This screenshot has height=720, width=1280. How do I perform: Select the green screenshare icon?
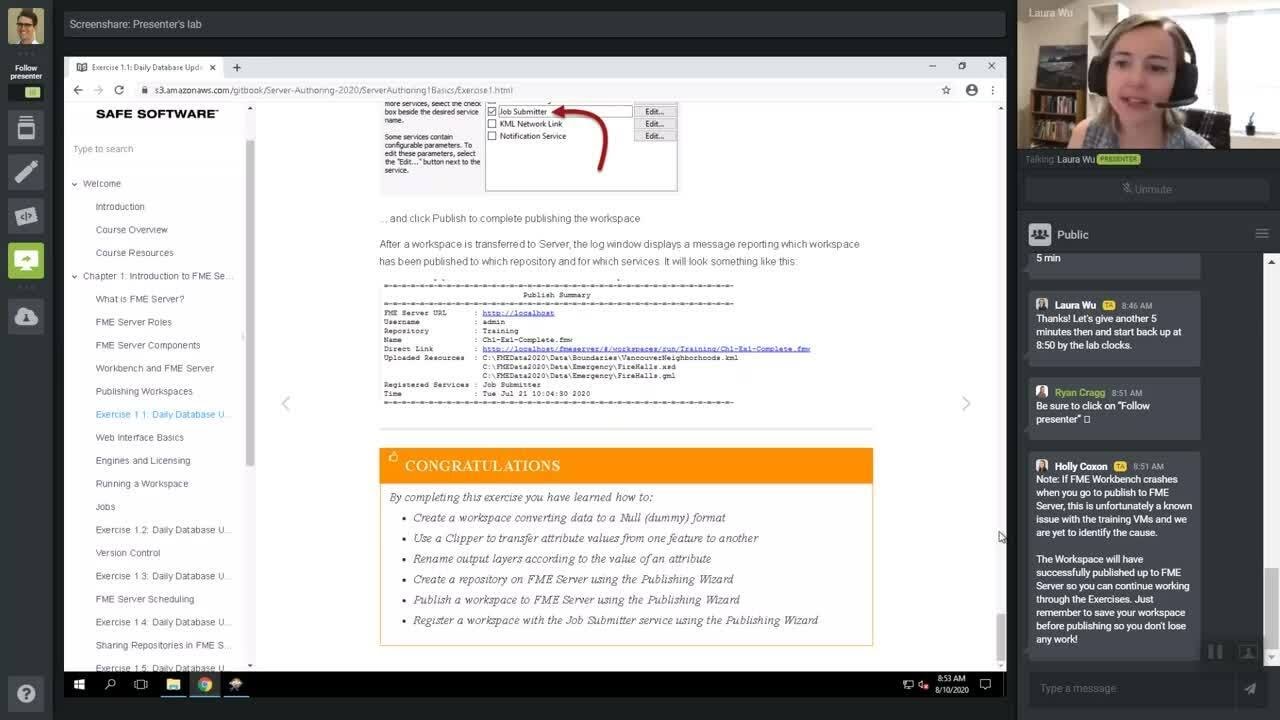click(26, 261)
